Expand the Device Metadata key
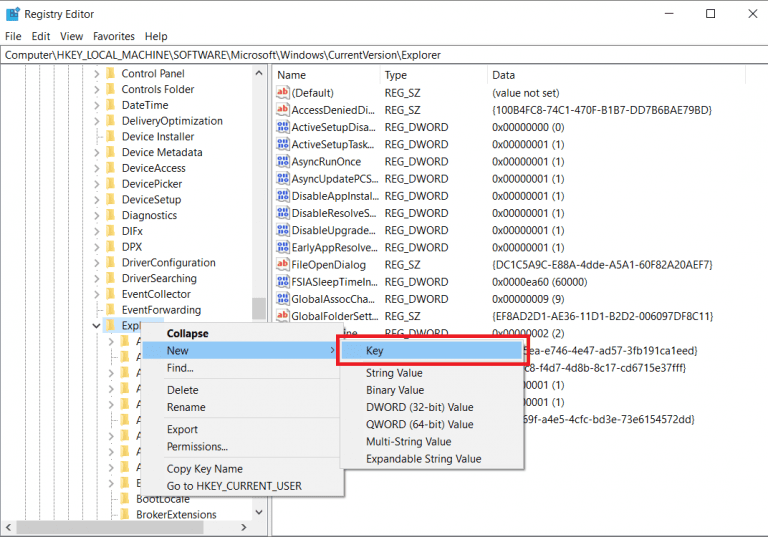This screenshot has width=768, height=537. tap(96, 153)
